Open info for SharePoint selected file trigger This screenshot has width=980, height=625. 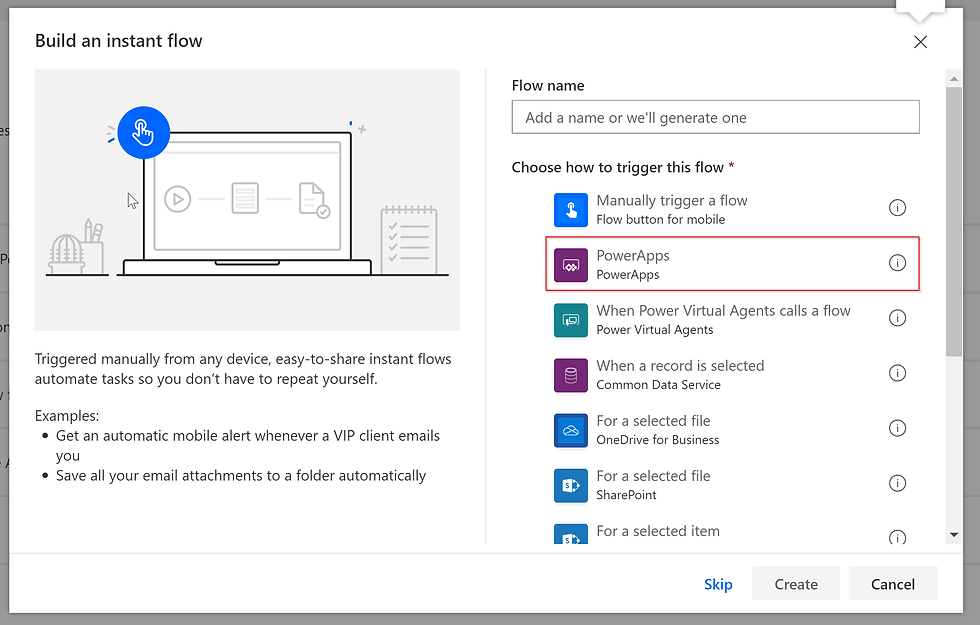[x=897, y=482]
